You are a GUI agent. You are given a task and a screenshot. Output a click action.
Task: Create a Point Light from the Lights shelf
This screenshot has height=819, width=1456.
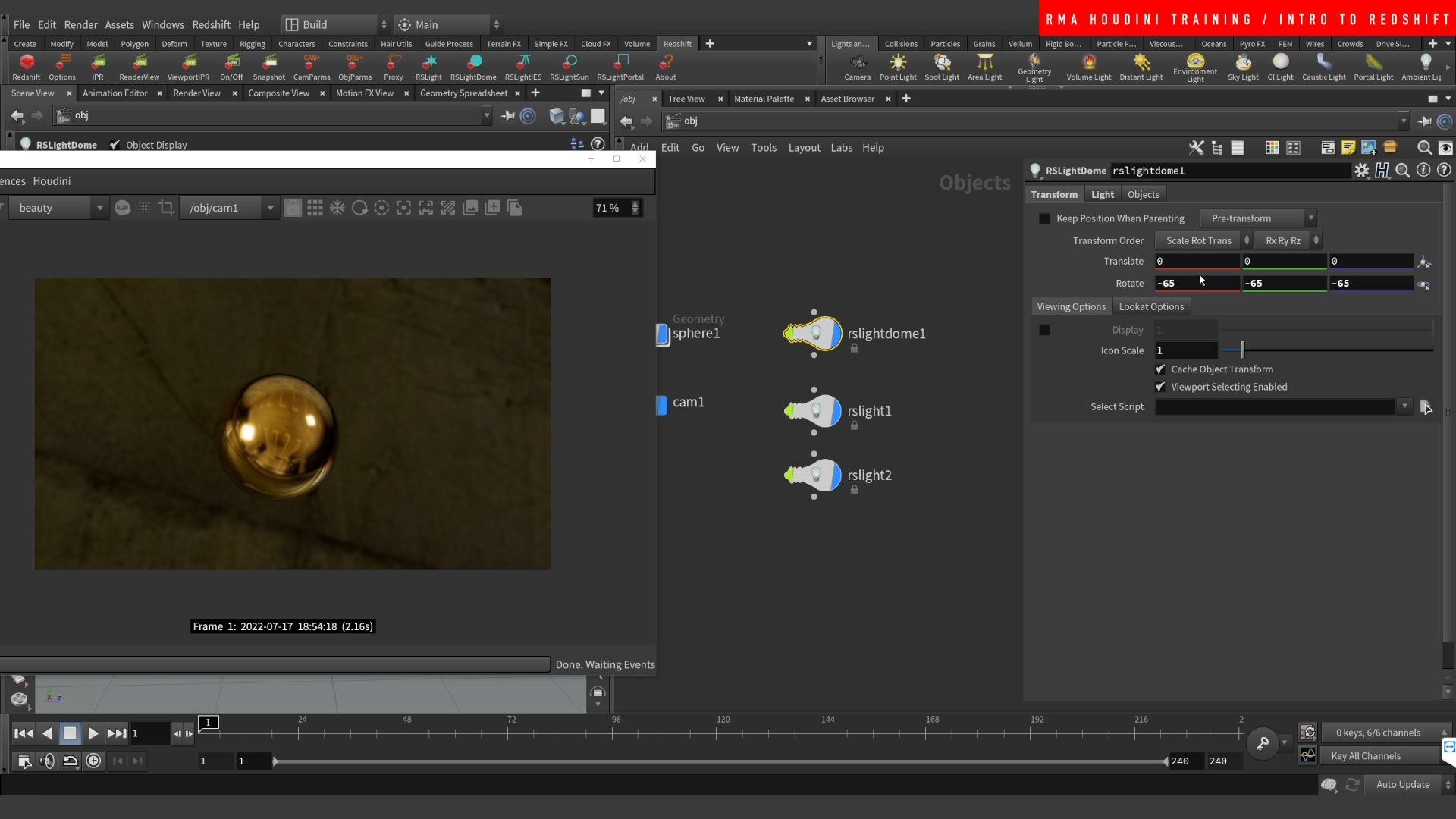[x=898, y=67]
